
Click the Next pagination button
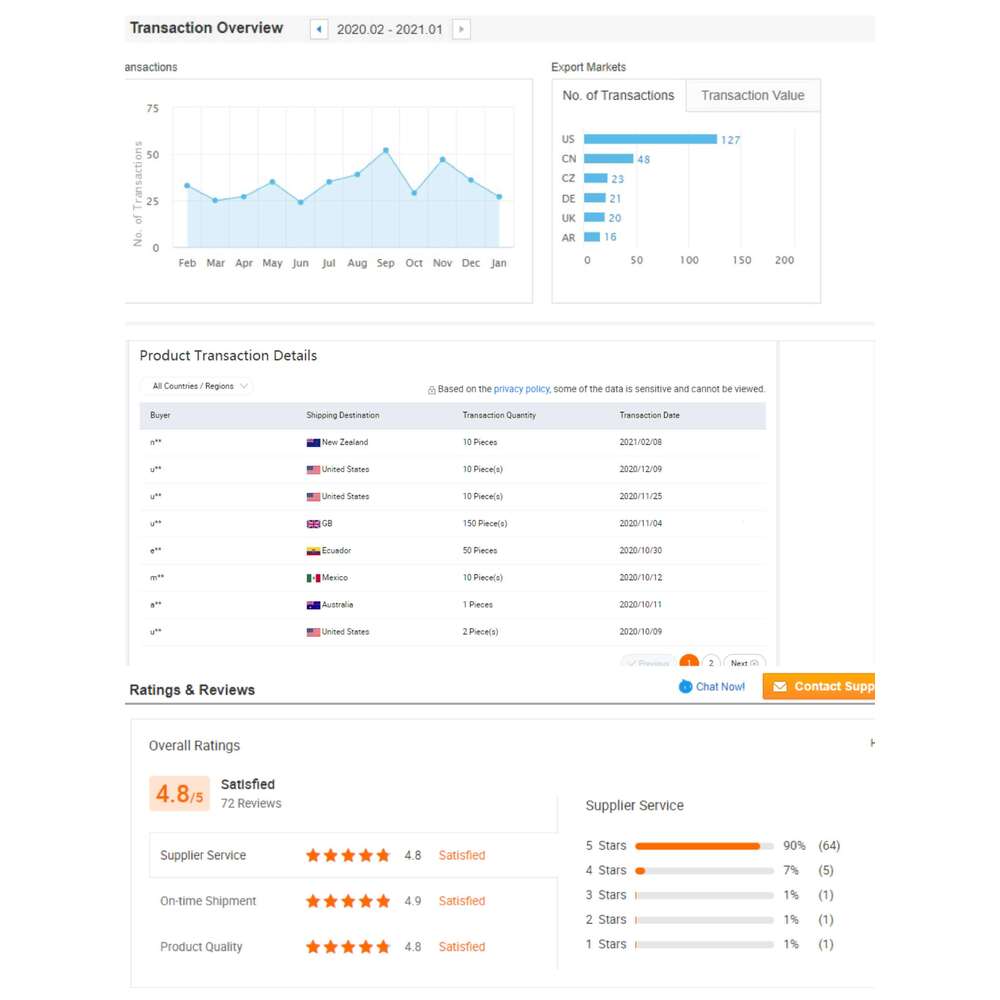pyautogui.click(x=743, y=663)
